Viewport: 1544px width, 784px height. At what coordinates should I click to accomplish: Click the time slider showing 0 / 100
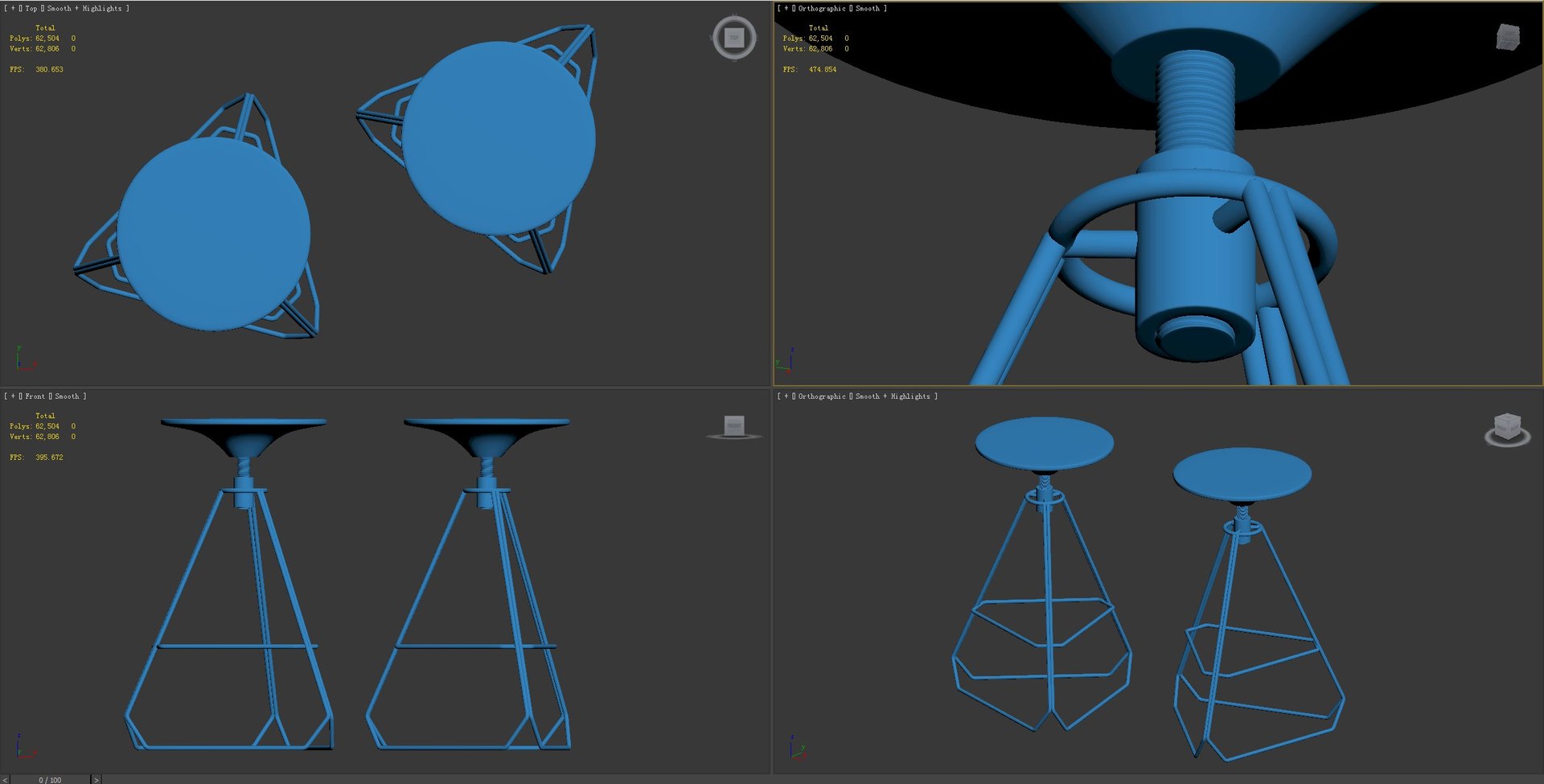click(x=50, y=779)
